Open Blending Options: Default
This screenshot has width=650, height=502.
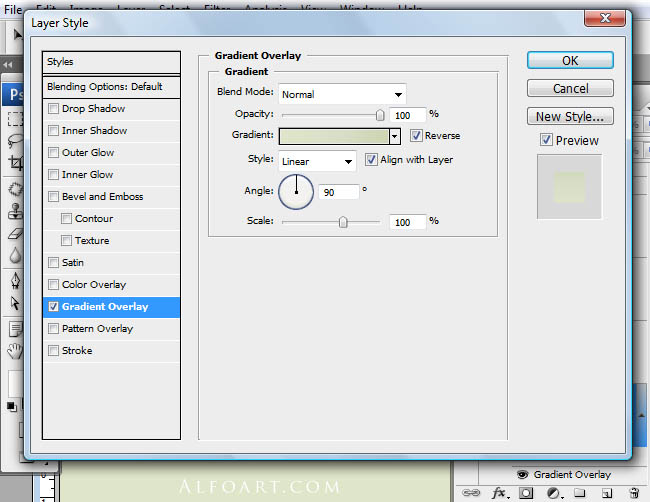point(112,87)
